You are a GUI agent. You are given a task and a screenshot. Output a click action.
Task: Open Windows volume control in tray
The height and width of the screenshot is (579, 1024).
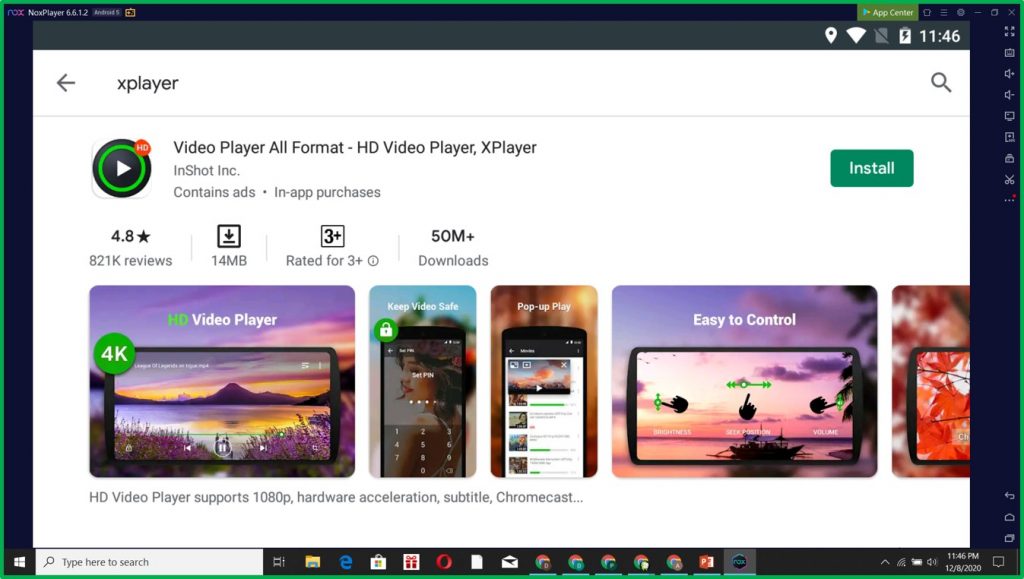point(932,562)
